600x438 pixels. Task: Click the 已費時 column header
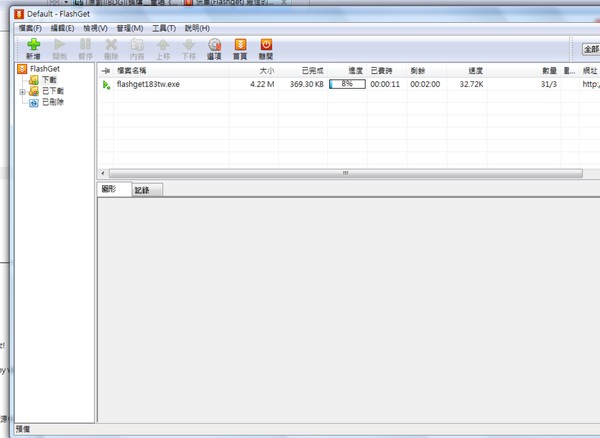click(x=387, y=71)
